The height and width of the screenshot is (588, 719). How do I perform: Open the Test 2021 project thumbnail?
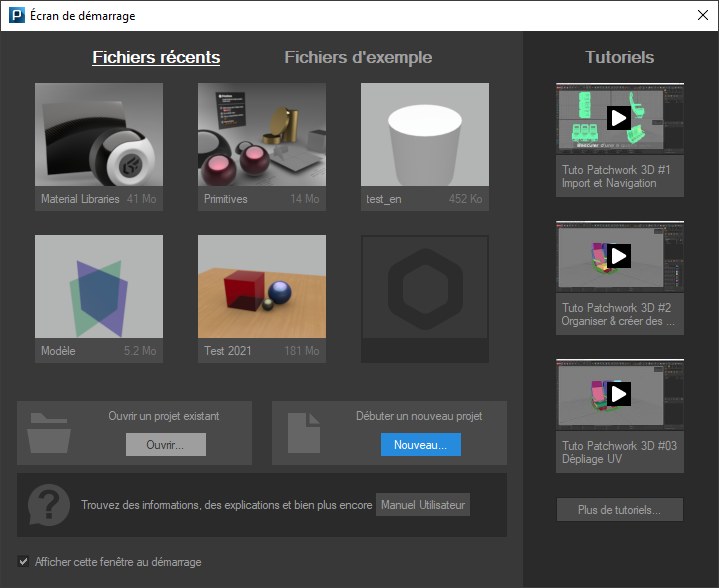click(x=262, y=290)
